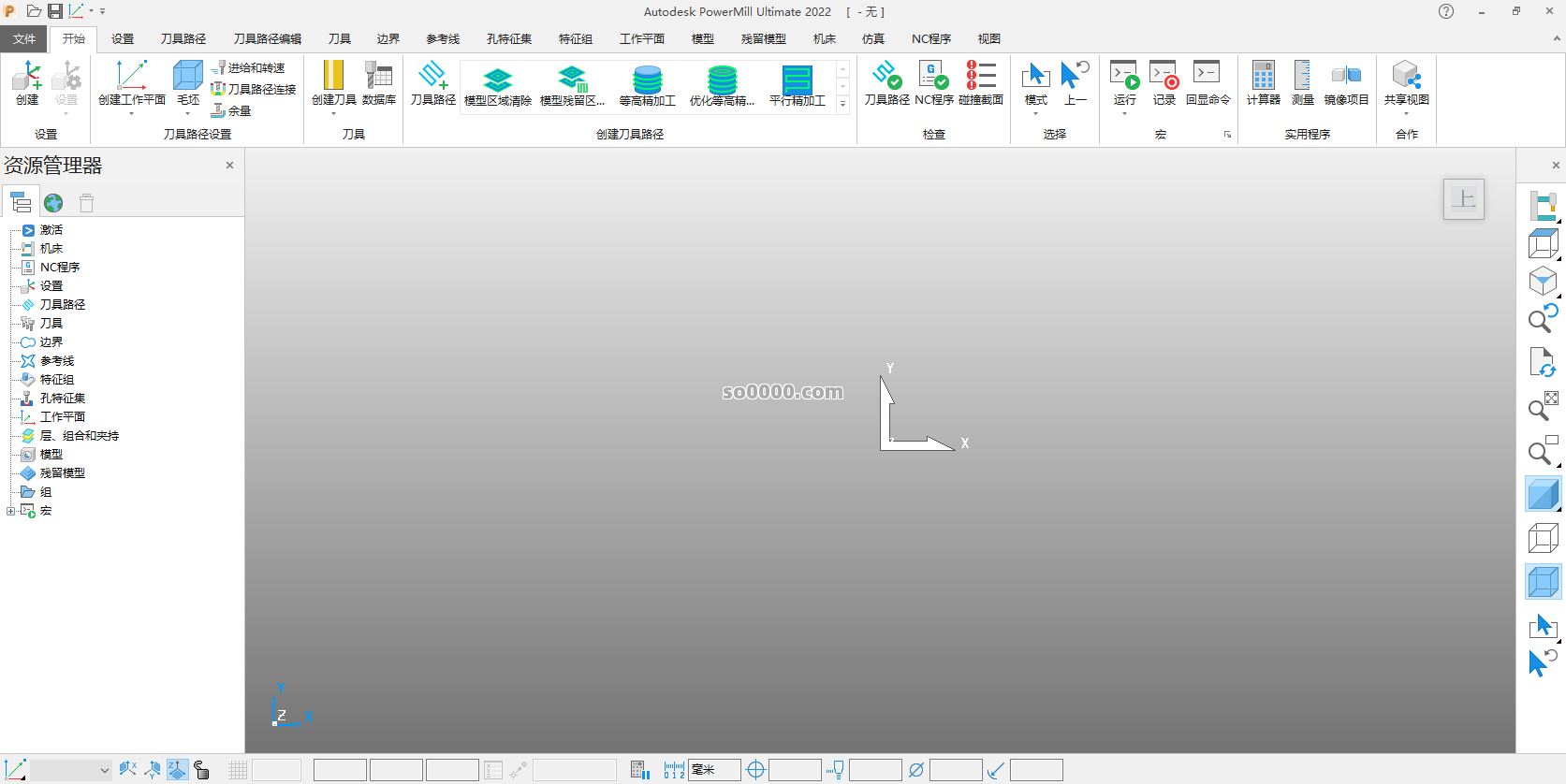Toggle plain shaded view mode
The height and width of the screenshot is (784, 1566).
coord(1542,494)
